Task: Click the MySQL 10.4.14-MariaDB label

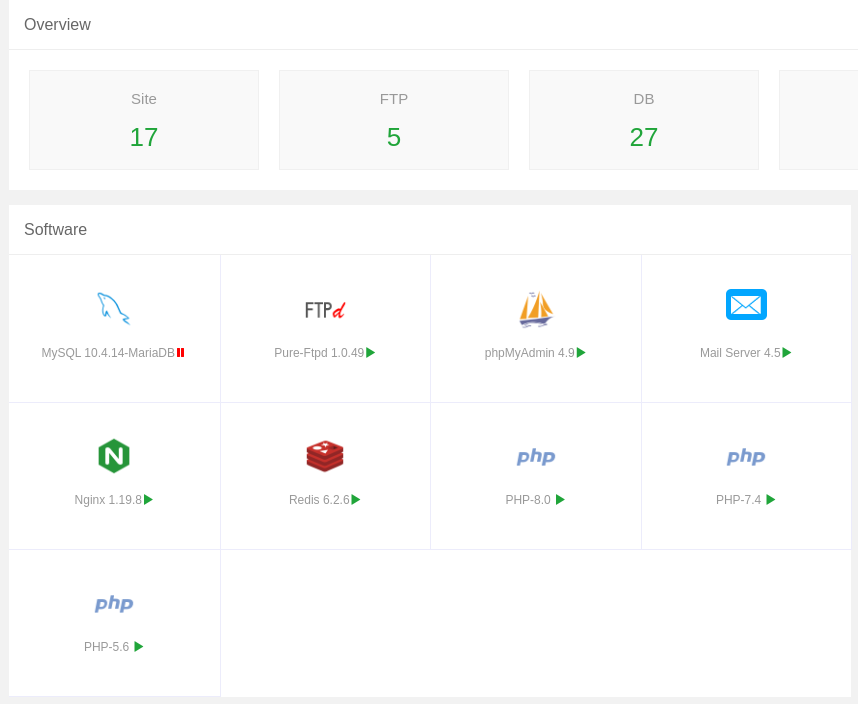Action: pyautogui.click(x=108, y=353)
